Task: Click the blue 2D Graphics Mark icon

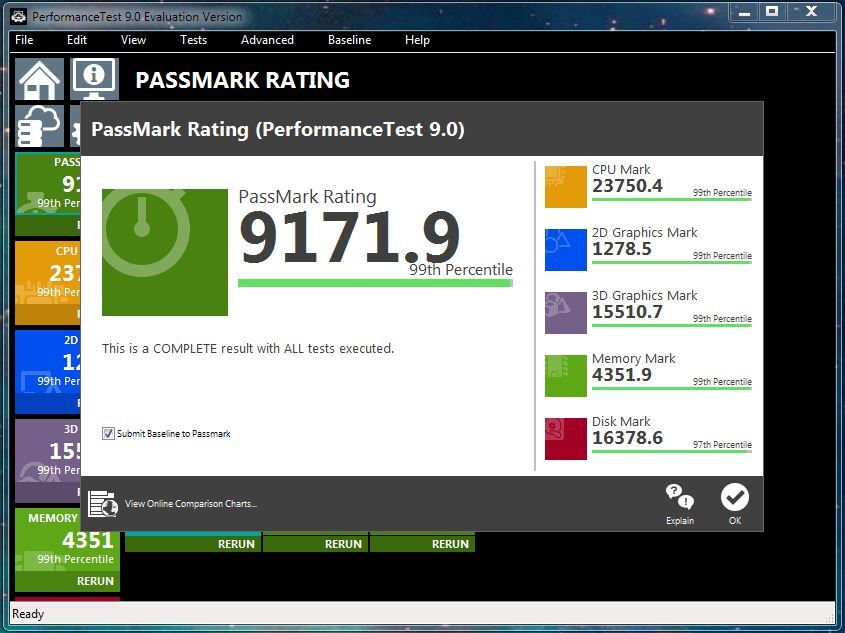Action: (566, 249)
